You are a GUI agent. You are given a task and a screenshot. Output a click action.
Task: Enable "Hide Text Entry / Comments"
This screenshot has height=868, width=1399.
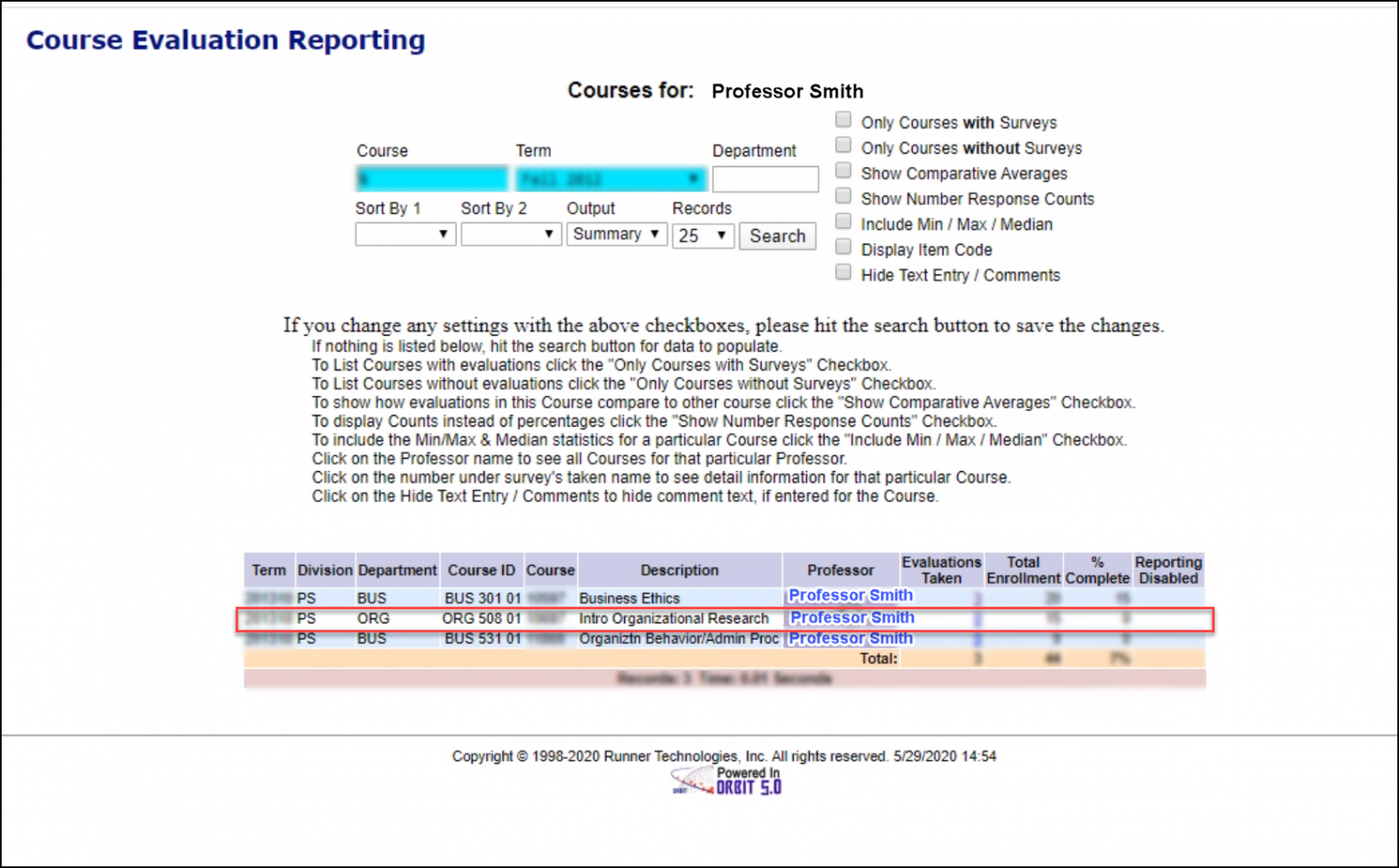[843, 271]
